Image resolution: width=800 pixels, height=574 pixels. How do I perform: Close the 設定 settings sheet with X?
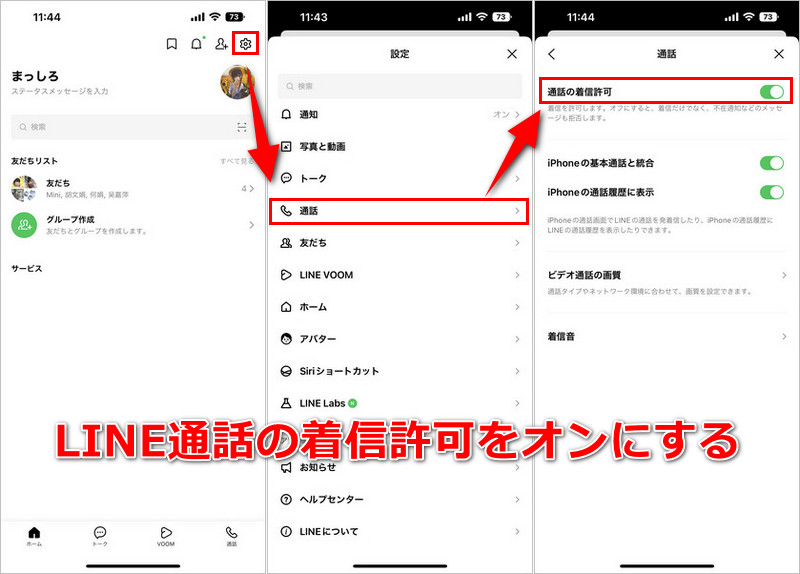tap(512, 54)
